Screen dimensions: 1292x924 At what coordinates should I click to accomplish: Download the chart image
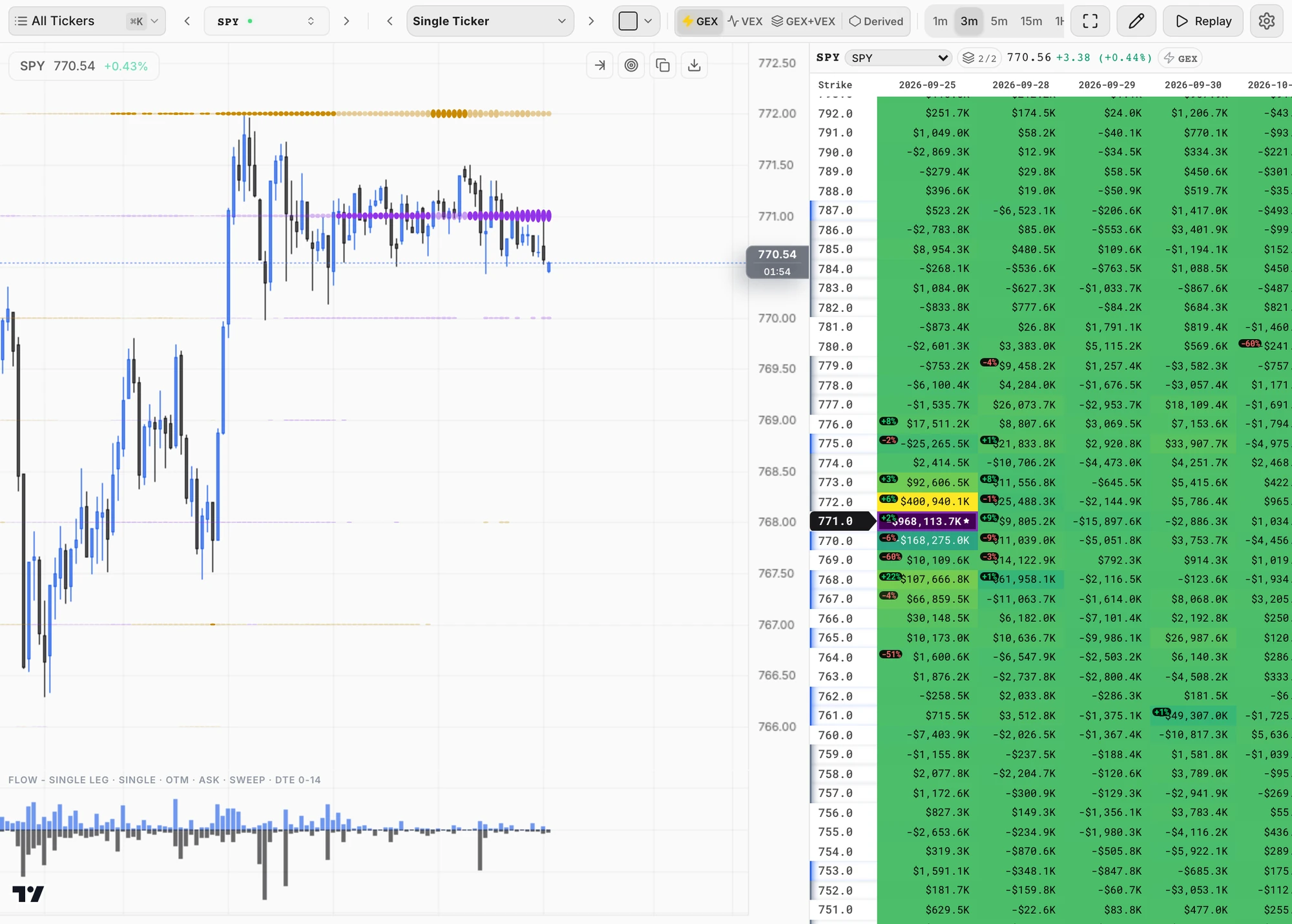pyautogui.click(x=694, y=65)
